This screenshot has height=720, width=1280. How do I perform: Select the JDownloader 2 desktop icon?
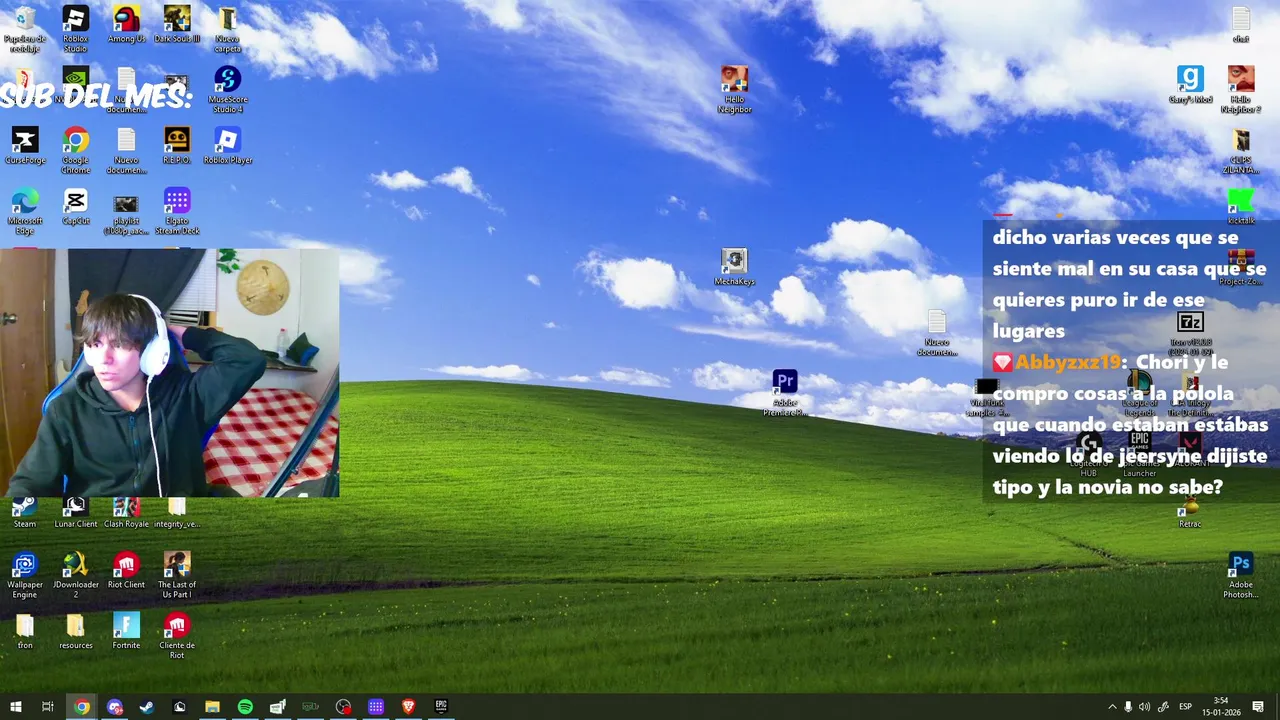click(x=76, y=575)
